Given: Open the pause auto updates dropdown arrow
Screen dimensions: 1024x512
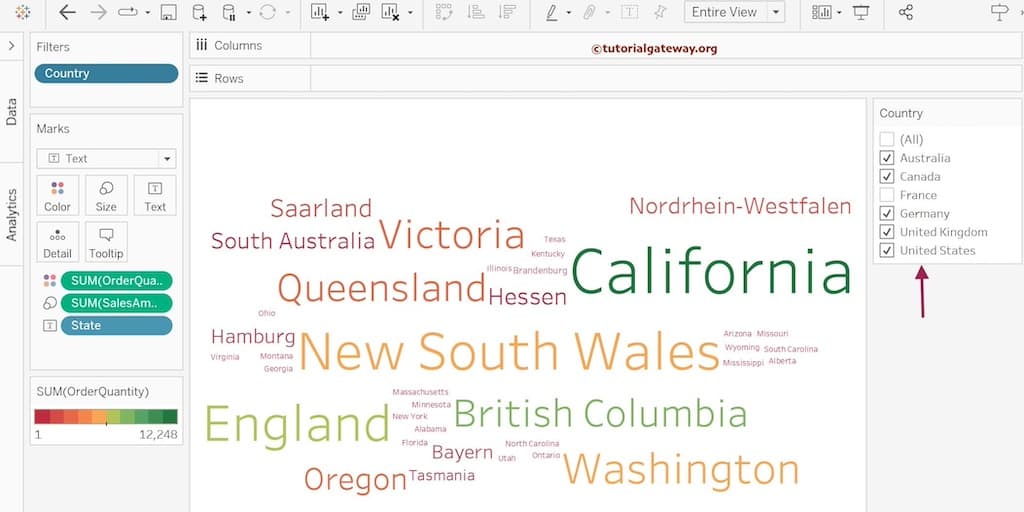Looking at the screenshot, I should point(249,12).
